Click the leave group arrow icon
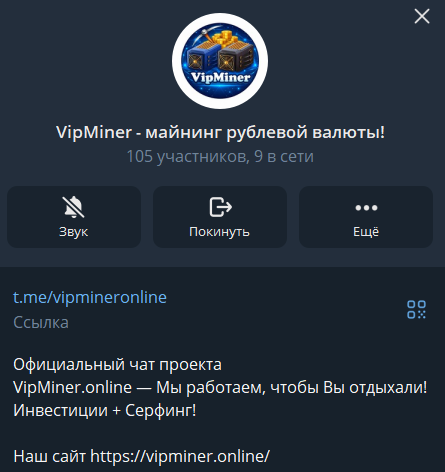 click(220, 207)
